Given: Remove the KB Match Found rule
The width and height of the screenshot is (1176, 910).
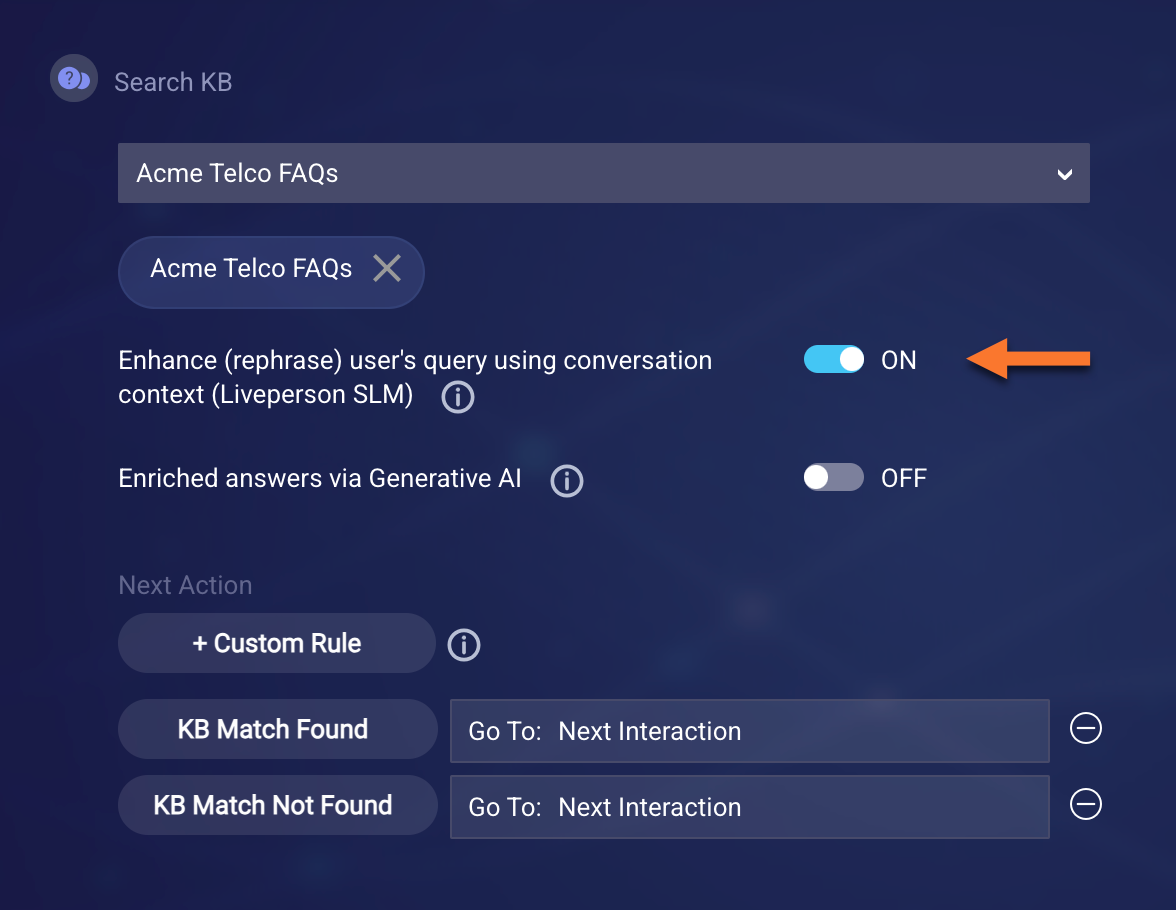Looking at the screenshot, I should pyautogui.click(x=1085, y=729).
